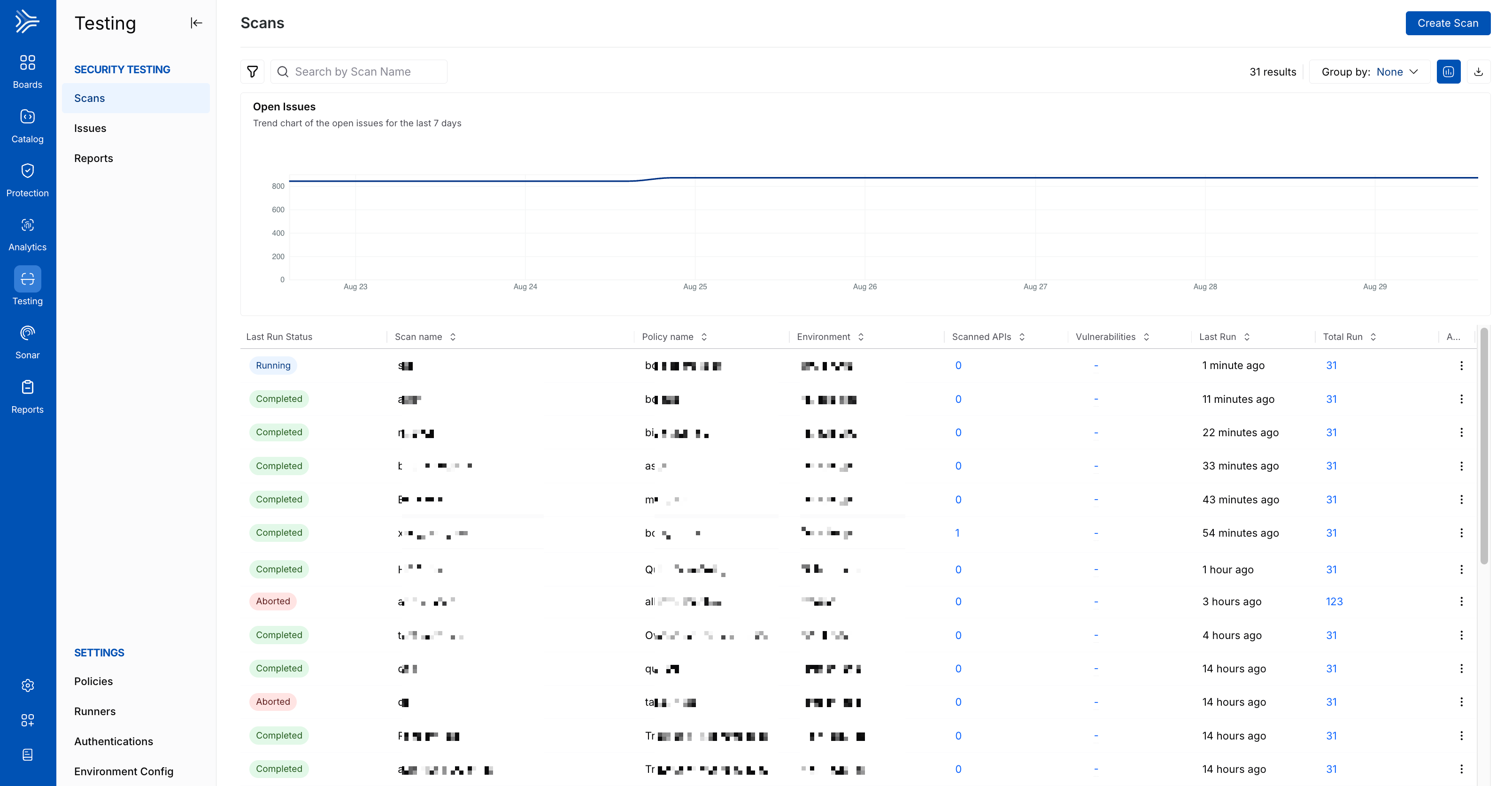Focus the Search by Scan Name field

359,72
